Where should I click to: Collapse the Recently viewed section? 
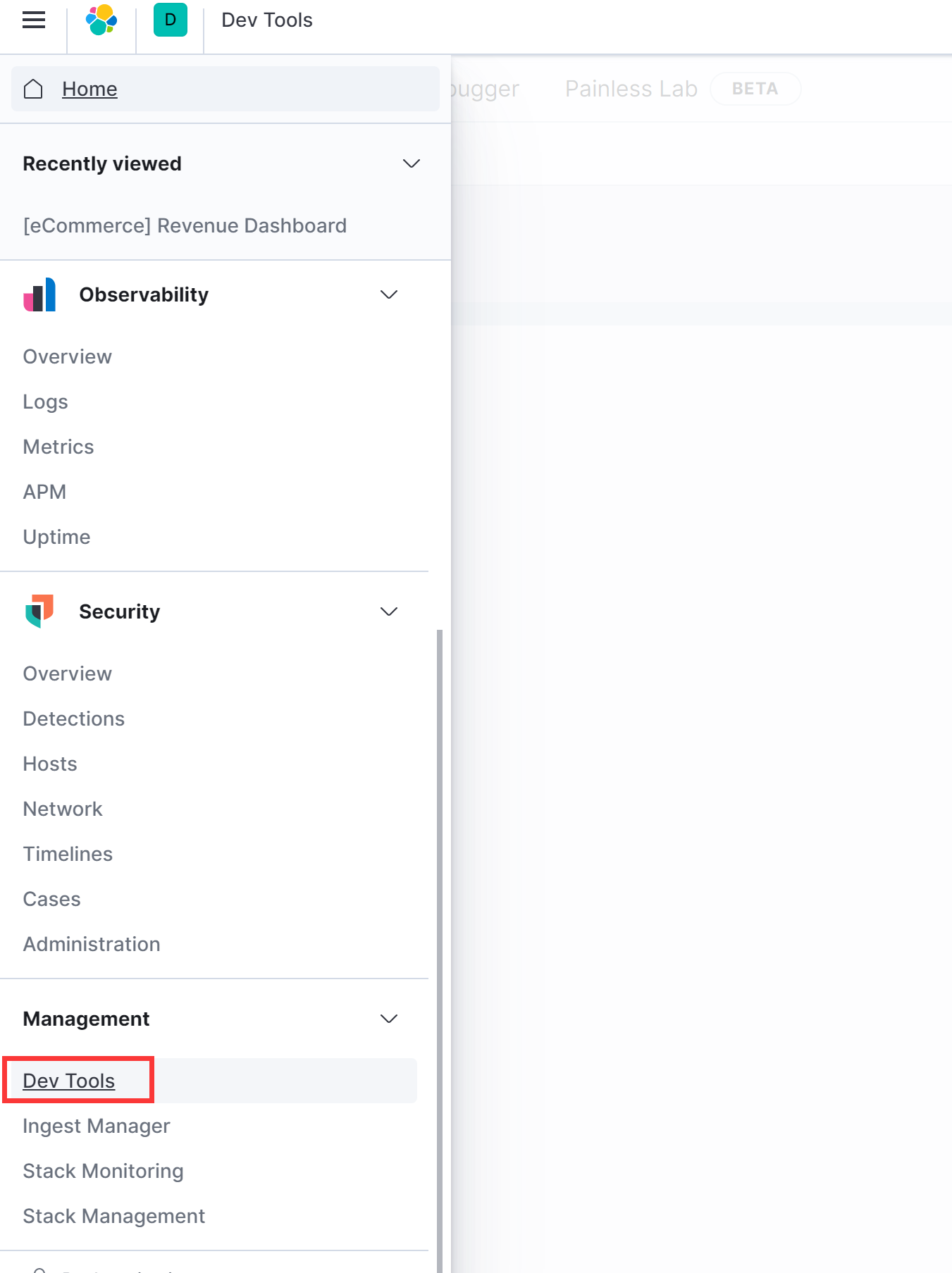pos(411,163)
